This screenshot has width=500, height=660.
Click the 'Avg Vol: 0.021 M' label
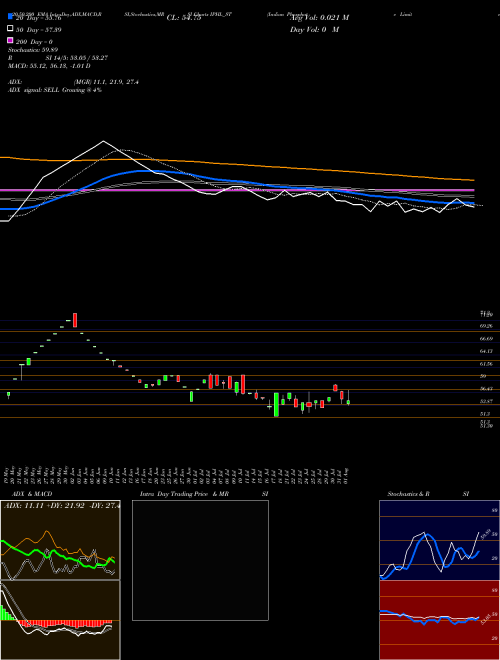point(320,17)
